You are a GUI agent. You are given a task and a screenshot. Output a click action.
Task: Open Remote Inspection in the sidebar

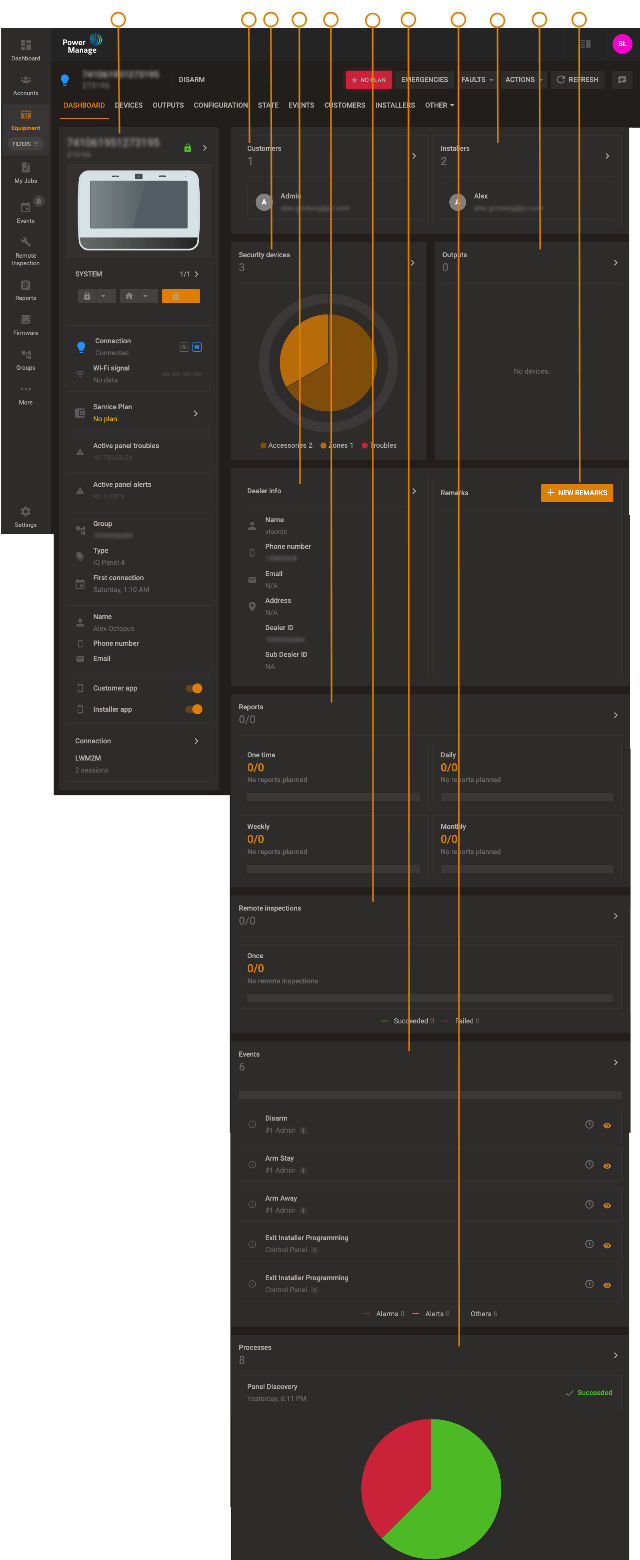(26, 252)
